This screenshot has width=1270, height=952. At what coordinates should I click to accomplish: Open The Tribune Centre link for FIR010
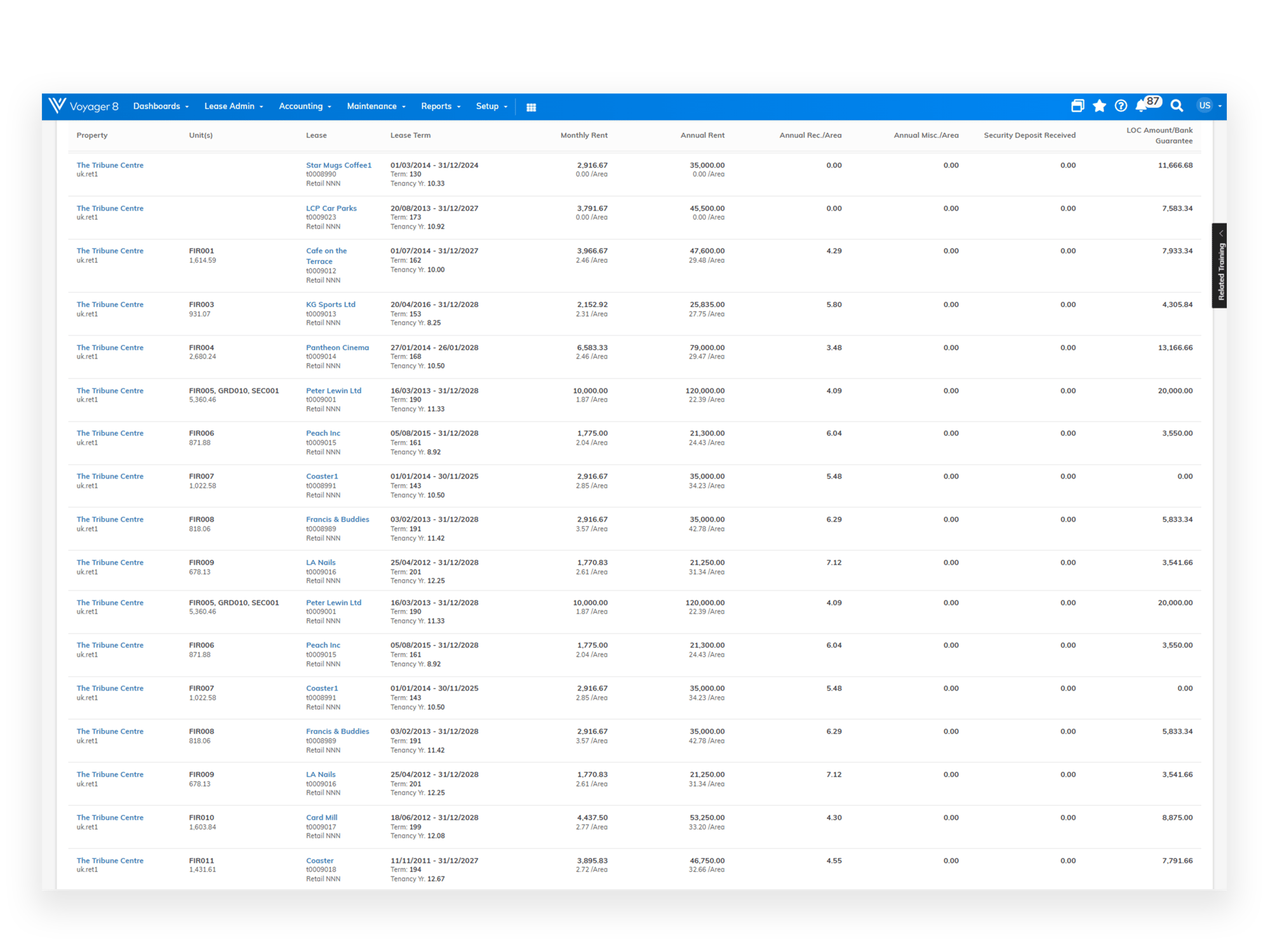[x=110, y=817]
